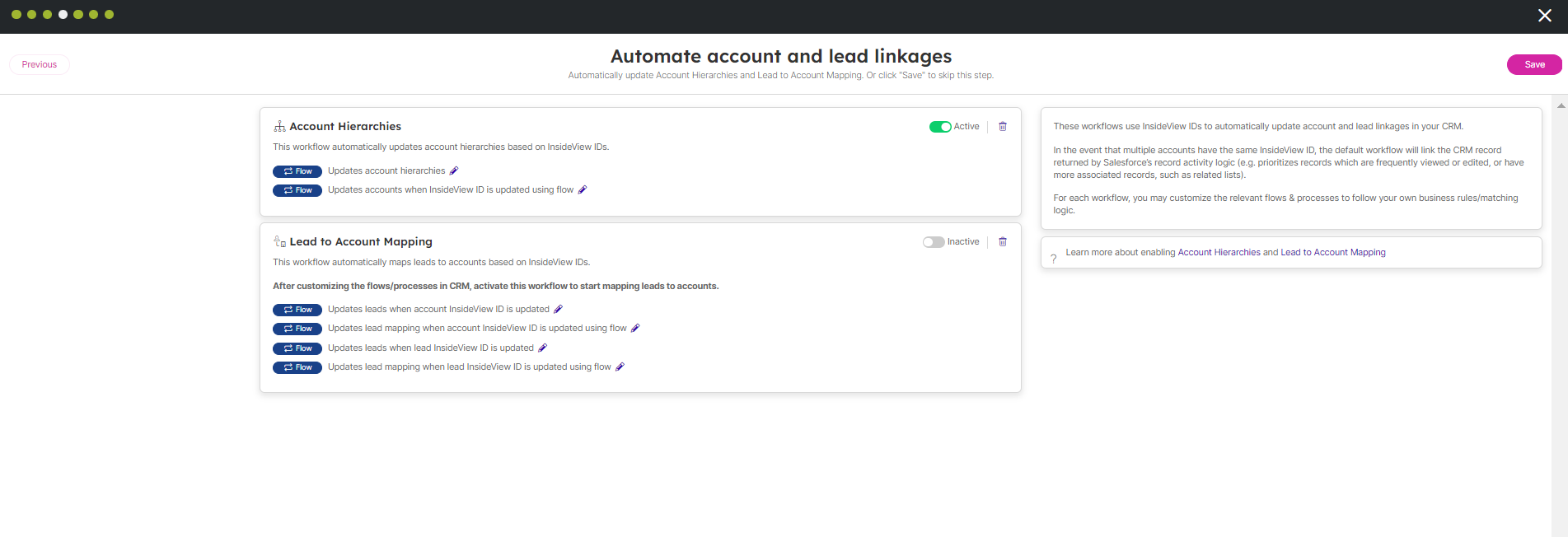Jump to the first wizard step dot
This screenshot has width=1568, height=537.
click(x=16, y=15)
